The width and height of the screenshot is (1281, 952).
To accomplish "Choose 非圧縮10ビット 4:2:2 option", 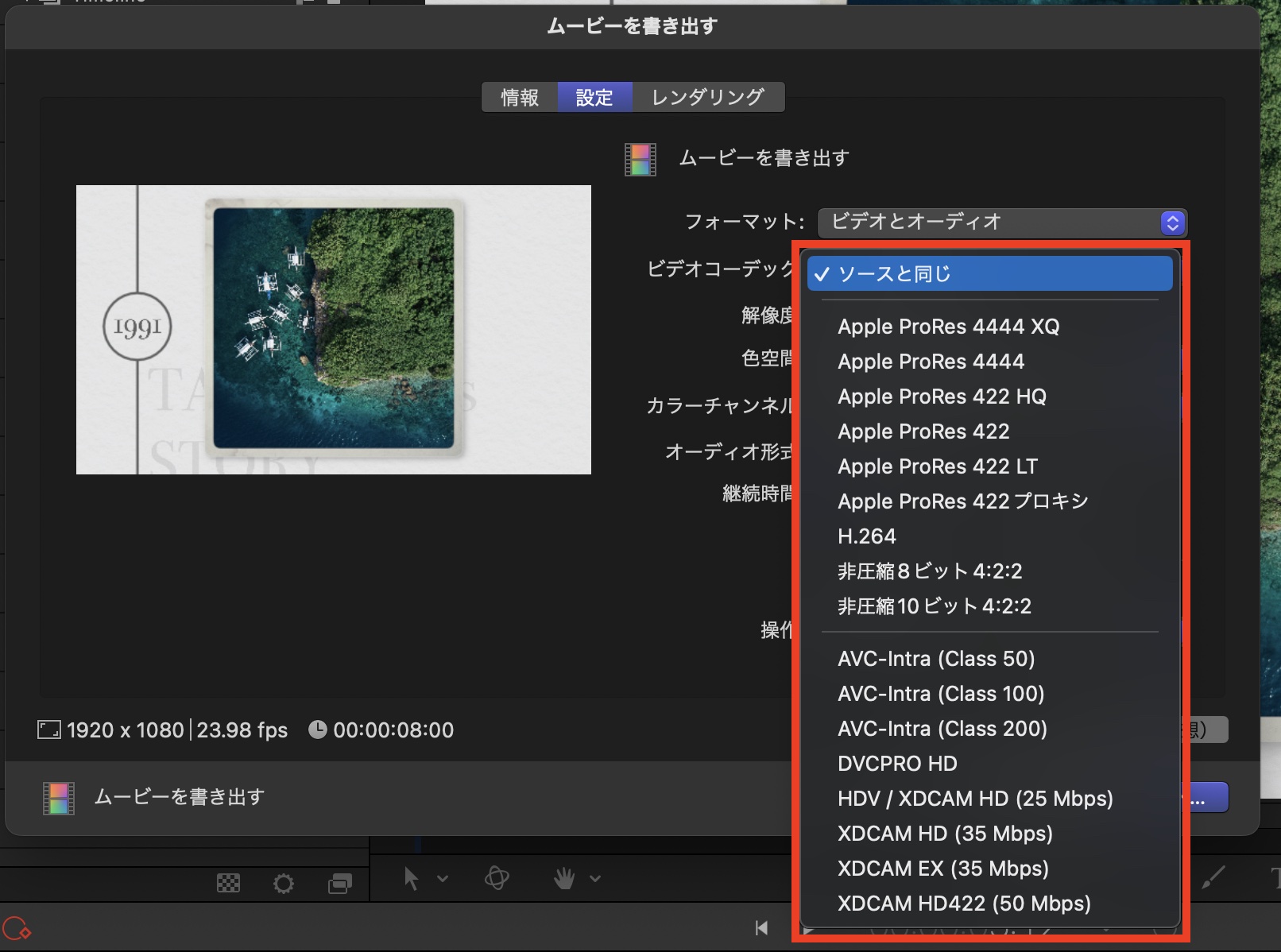I will (x=934, y=606).
